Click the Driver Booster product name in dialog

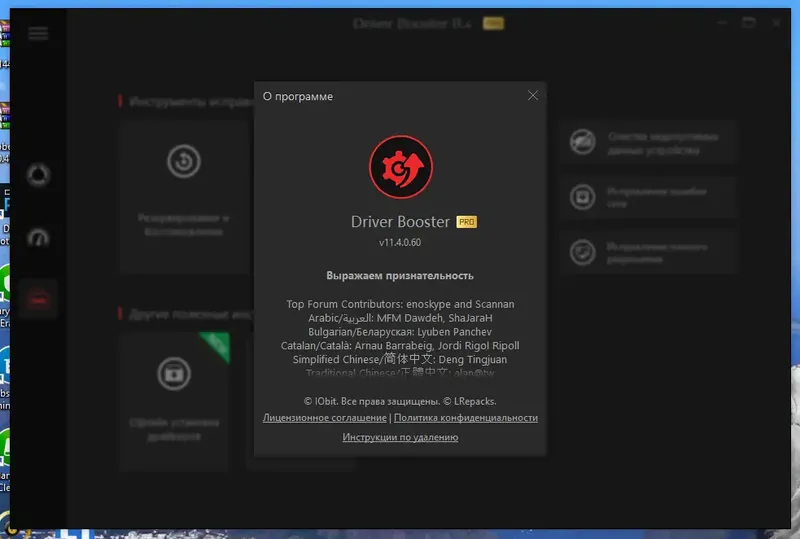click(x=400, y=222)
